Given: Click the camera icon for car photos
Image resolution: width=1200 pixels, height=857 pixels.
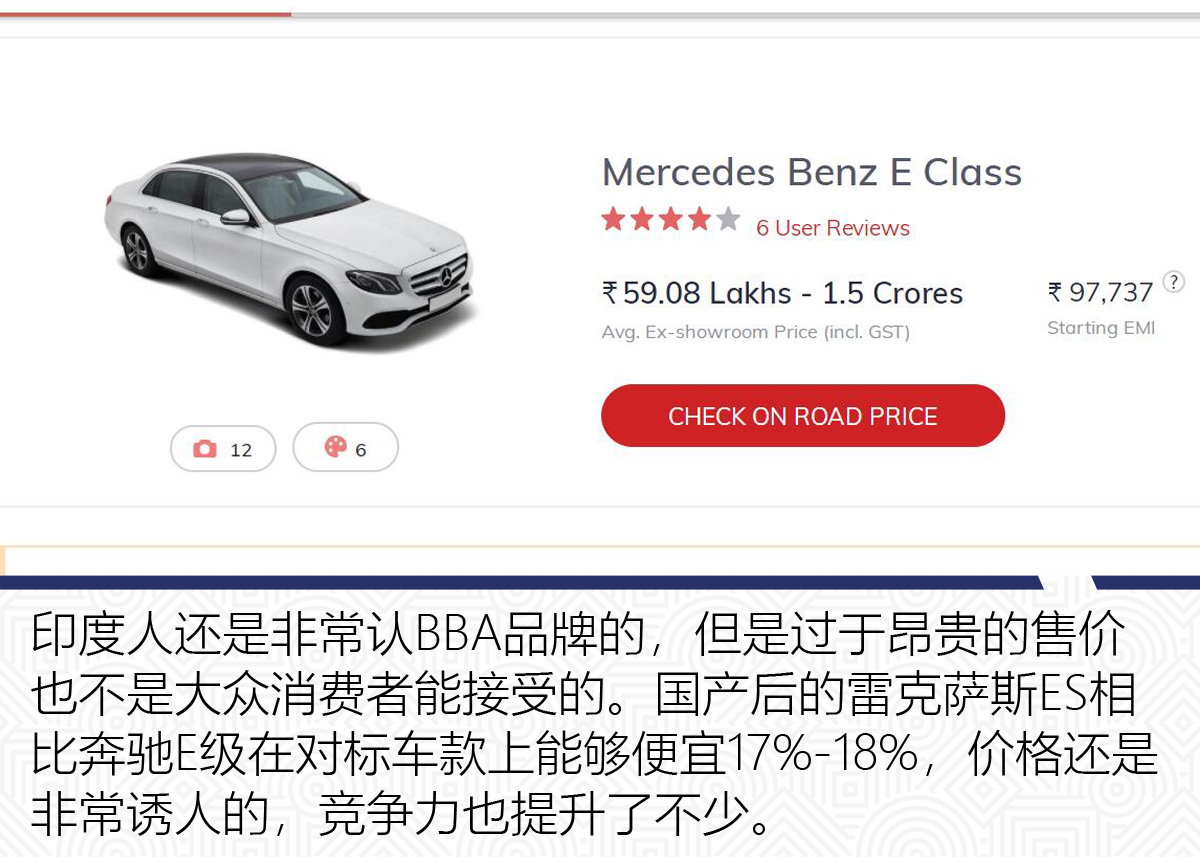Looking at the screenshot, I should [x=205, y=449].
